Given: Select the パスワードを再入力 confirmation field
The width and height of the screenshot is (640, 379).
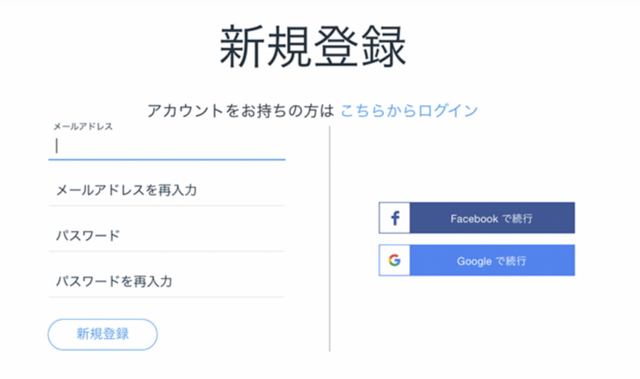Looking at the screenshot, I should click(x=167, y=281).
